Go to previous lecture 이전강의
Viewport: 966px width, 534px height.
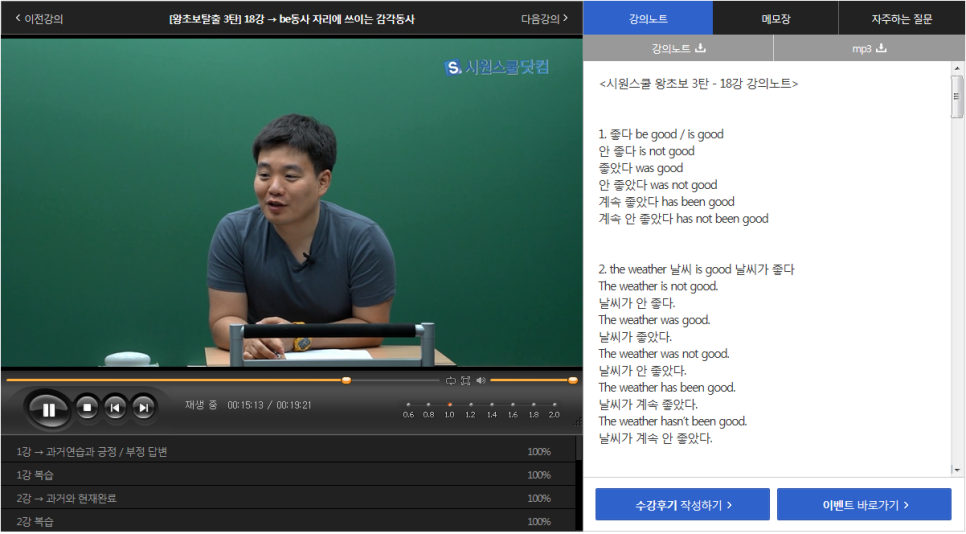39,19
